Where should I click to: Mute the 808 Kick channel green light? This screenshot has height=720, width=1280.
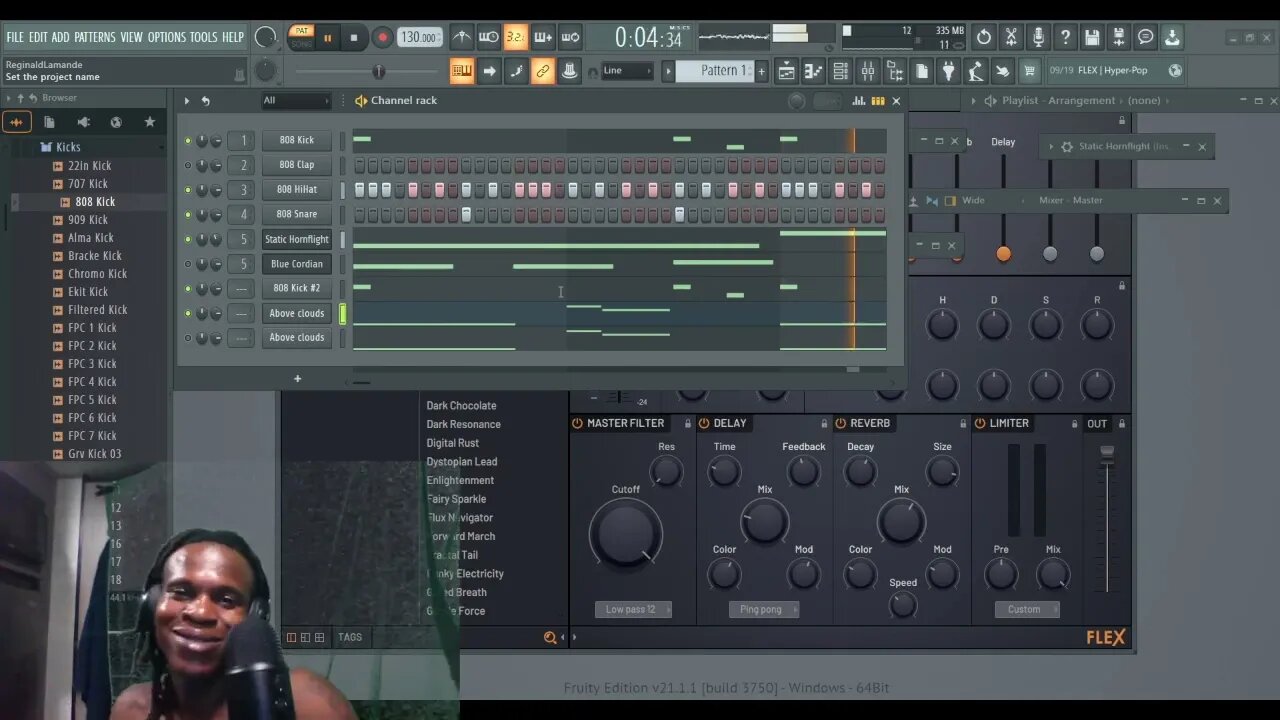click(x=187, y=141)
